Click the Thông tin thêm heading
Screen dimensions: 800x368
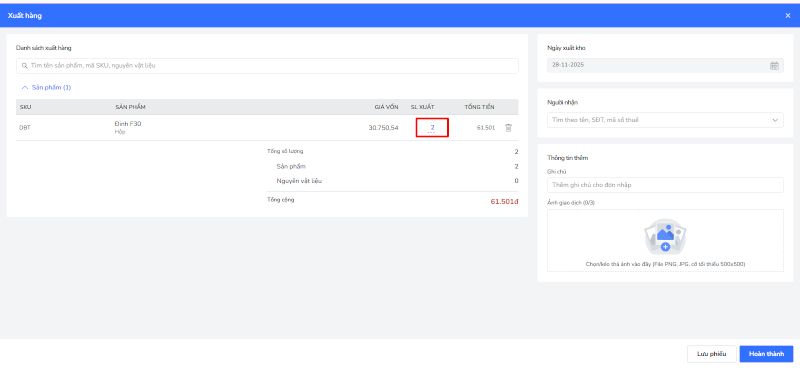coord(567,158)
